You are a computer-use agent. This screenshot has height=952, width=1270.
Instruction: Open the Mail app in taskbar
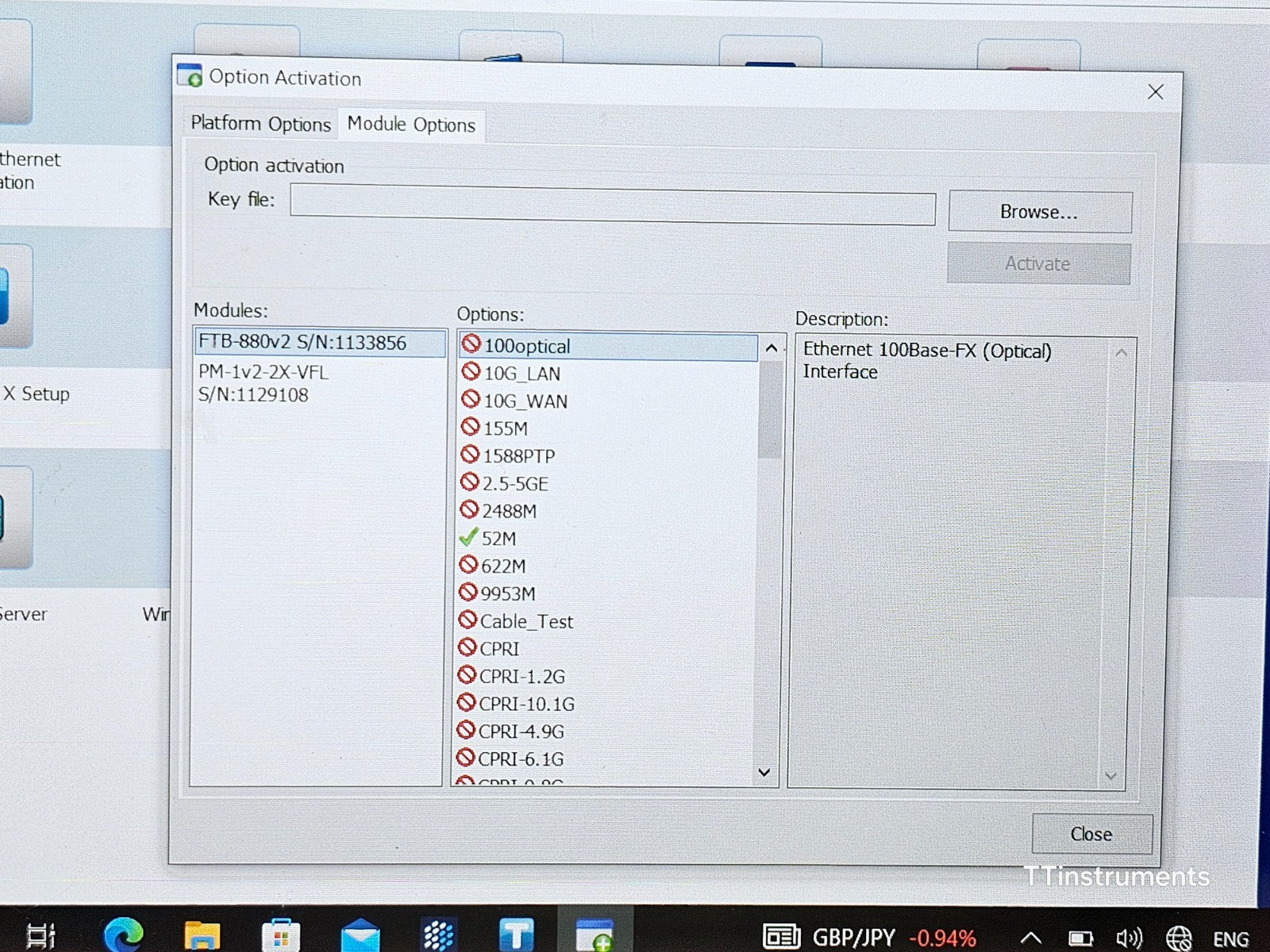coord(360,936)
